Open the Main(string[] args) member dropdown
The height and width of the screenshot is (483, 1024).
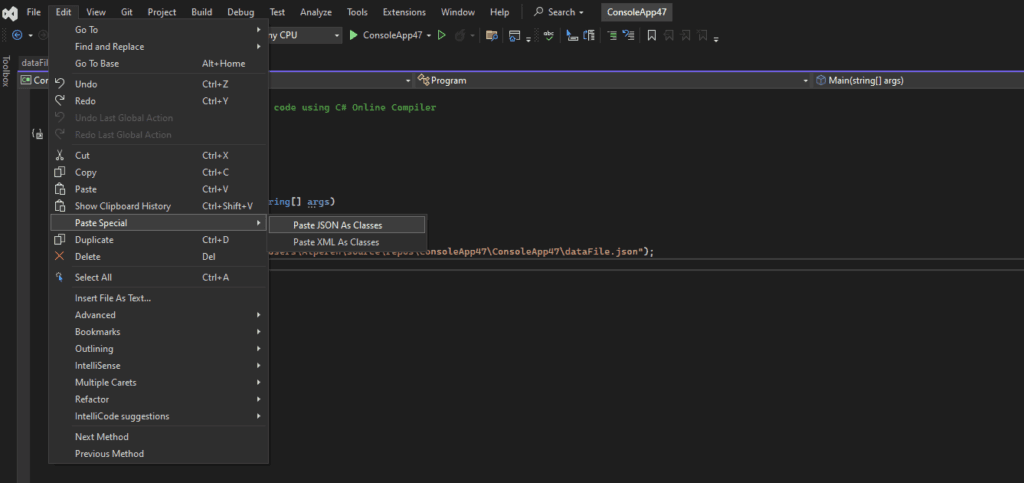918,80
